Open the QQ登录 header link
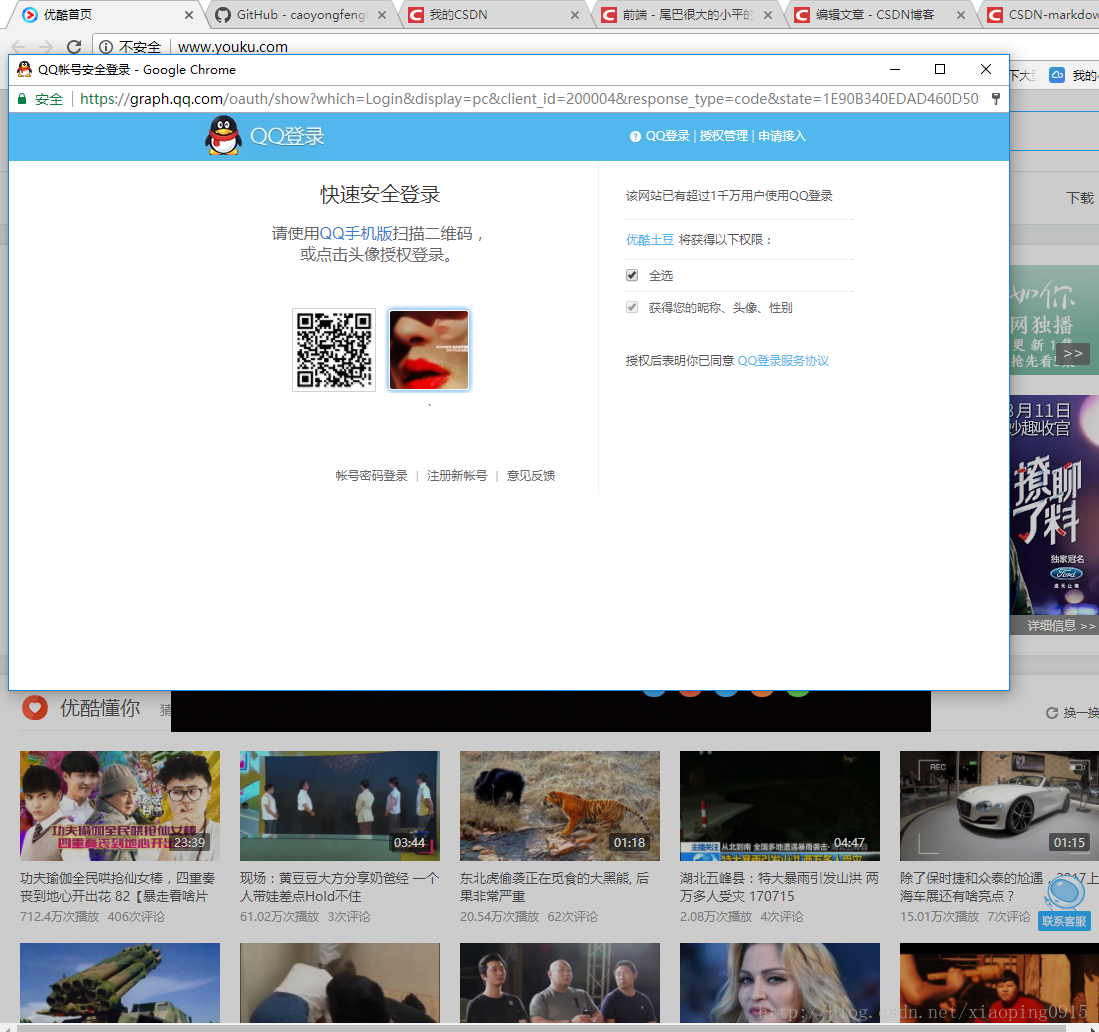This screenshot has width=1099, height=1032. click(667, 136)
